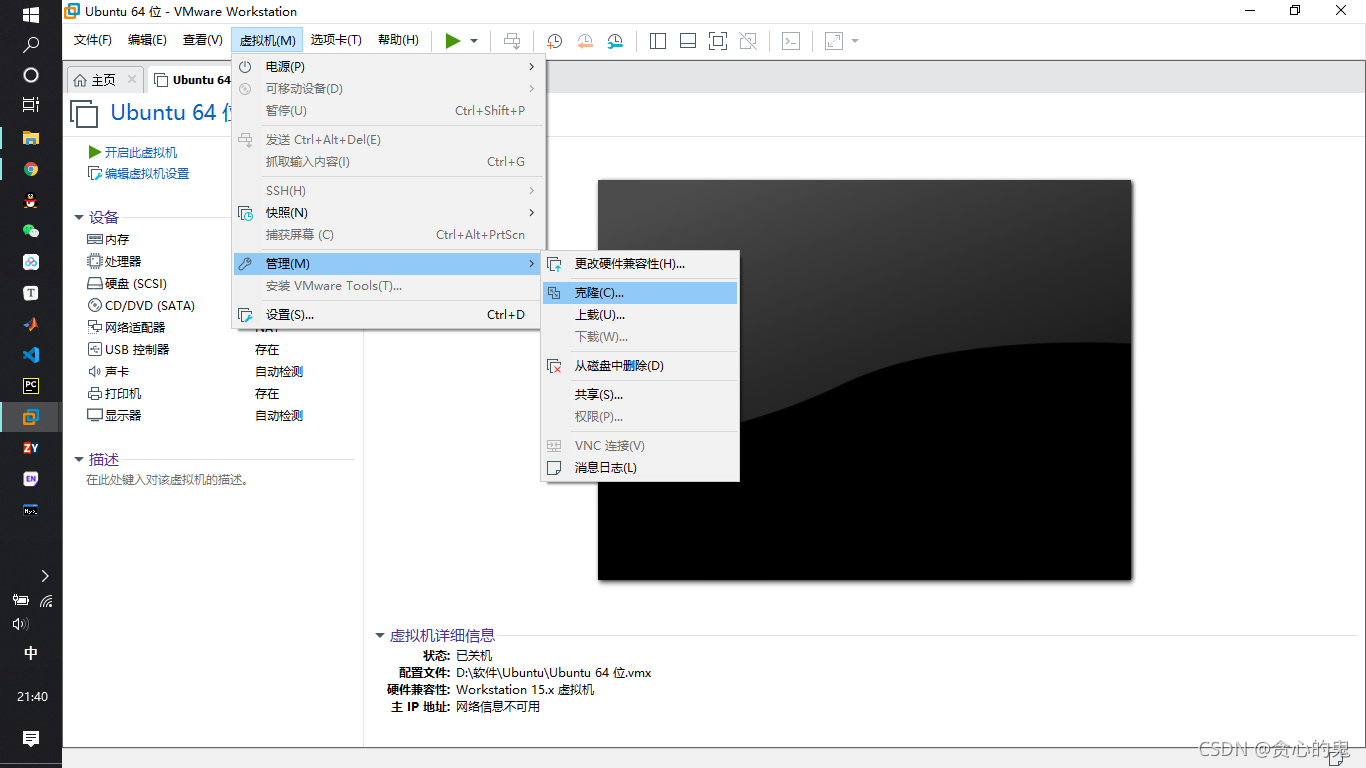This screenshot has height=768, width=1366.
Task: Click the taskbar search magnifier icon
Action: [31, 45]
